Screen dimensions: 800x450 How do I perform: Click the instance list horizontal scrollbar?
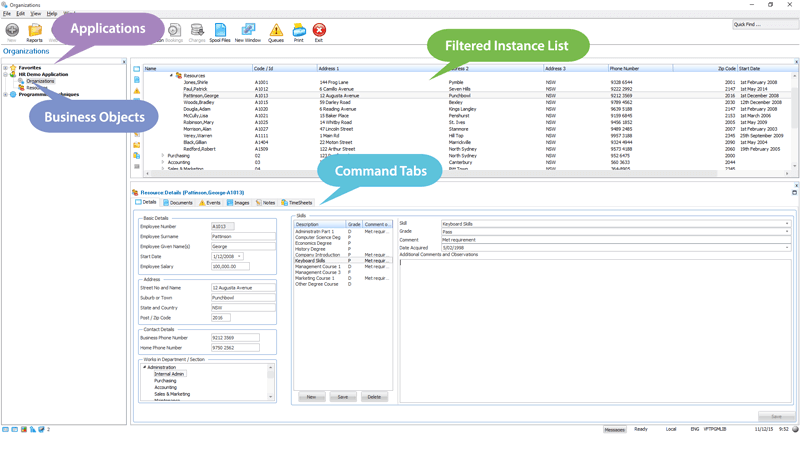tap(467, 173)
